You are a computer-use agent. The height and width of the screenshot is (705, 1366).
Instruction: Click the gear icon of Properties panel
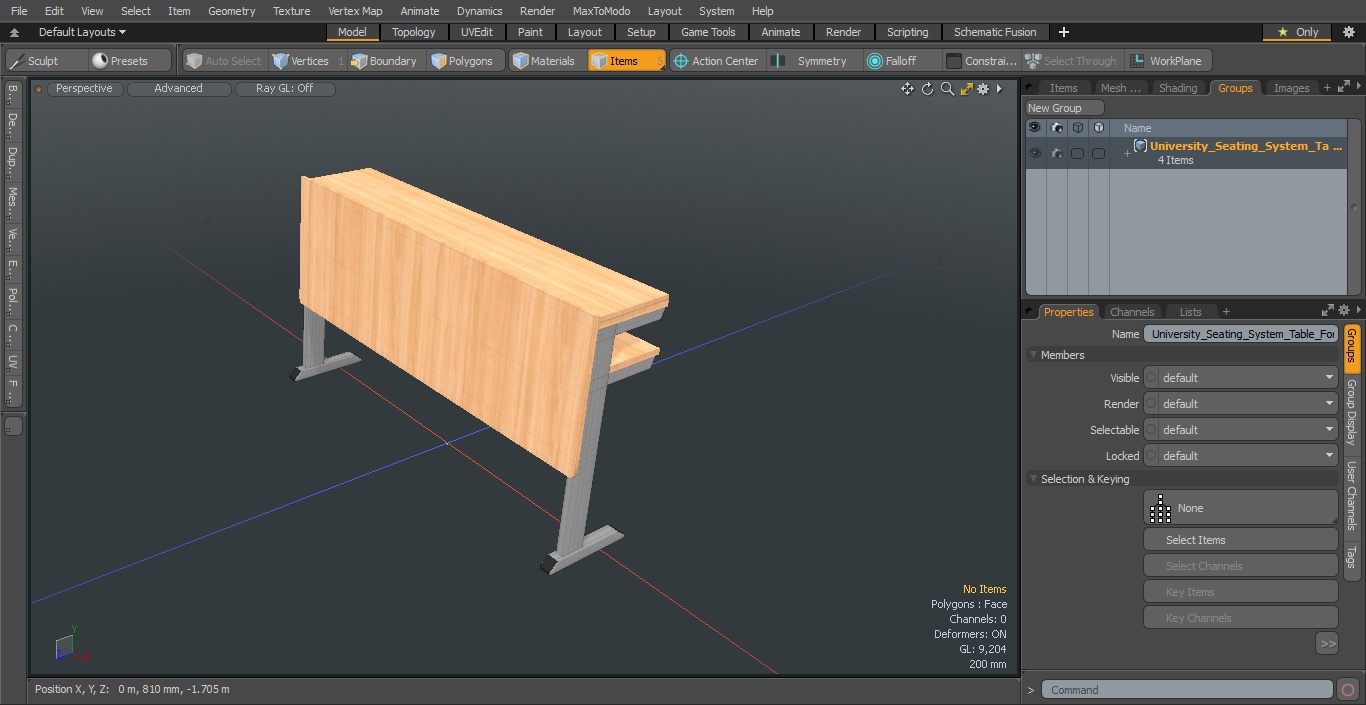pyautogui.click(x=1344, y=311)
